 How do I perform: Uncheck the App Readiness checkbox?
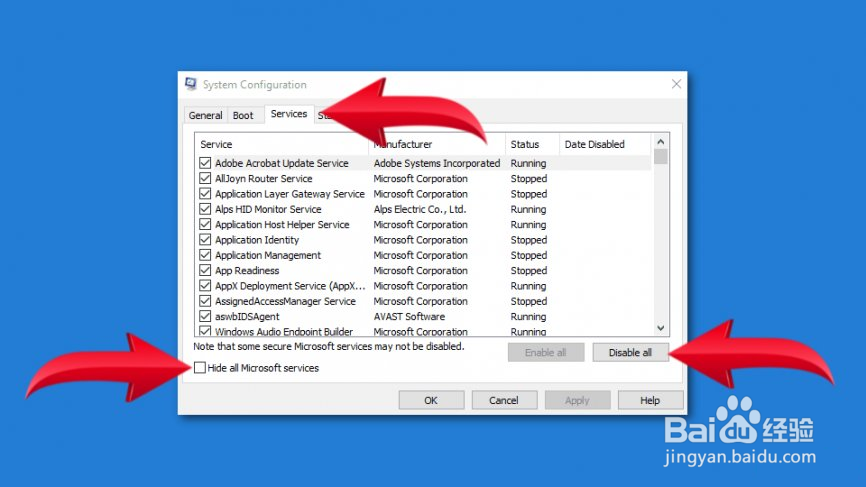(205, 270)
